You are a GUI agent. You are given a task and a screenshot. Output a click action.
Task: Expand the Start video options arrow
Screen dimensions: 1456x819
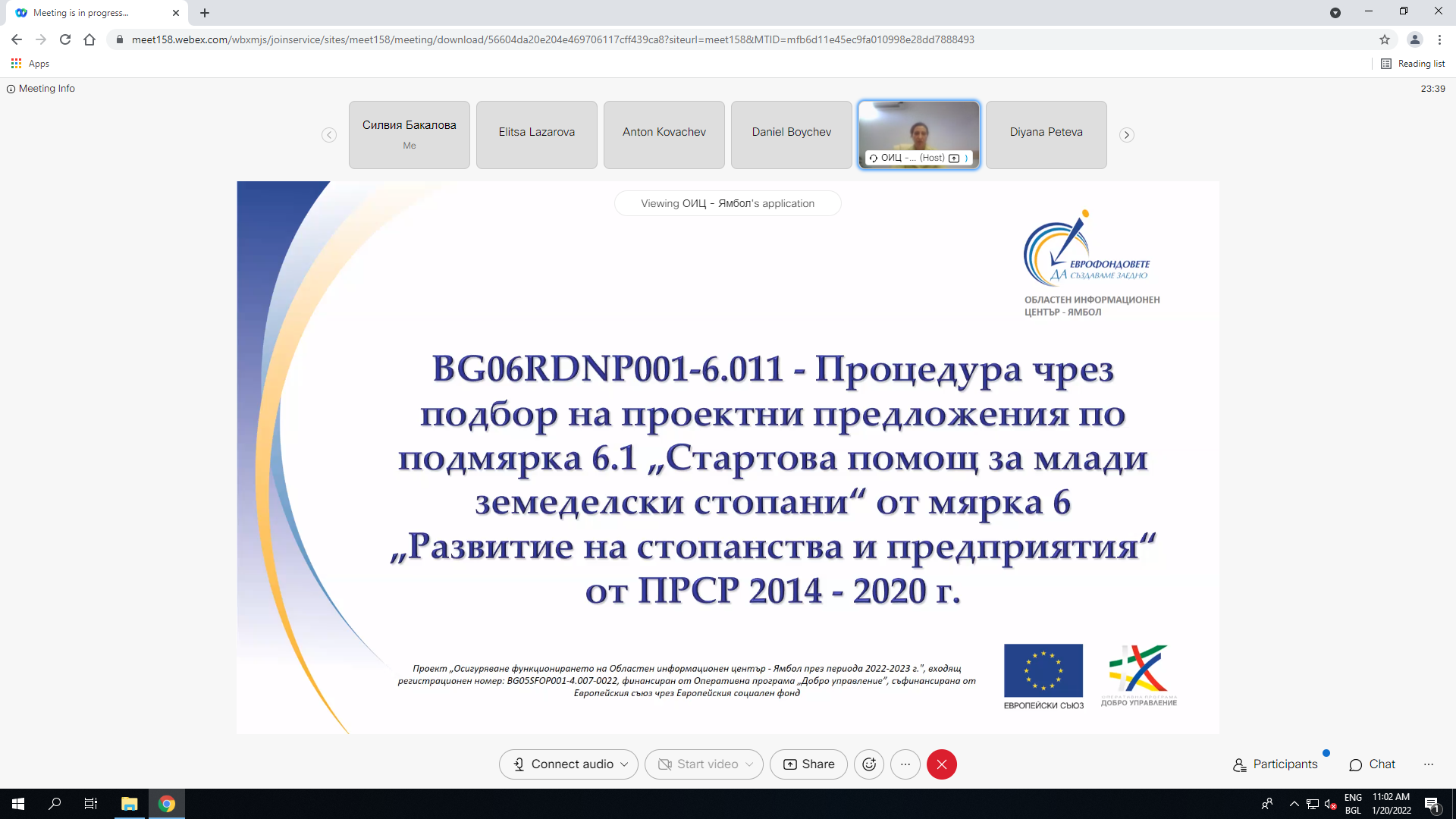pyautogui.click(x=750, y=764)
